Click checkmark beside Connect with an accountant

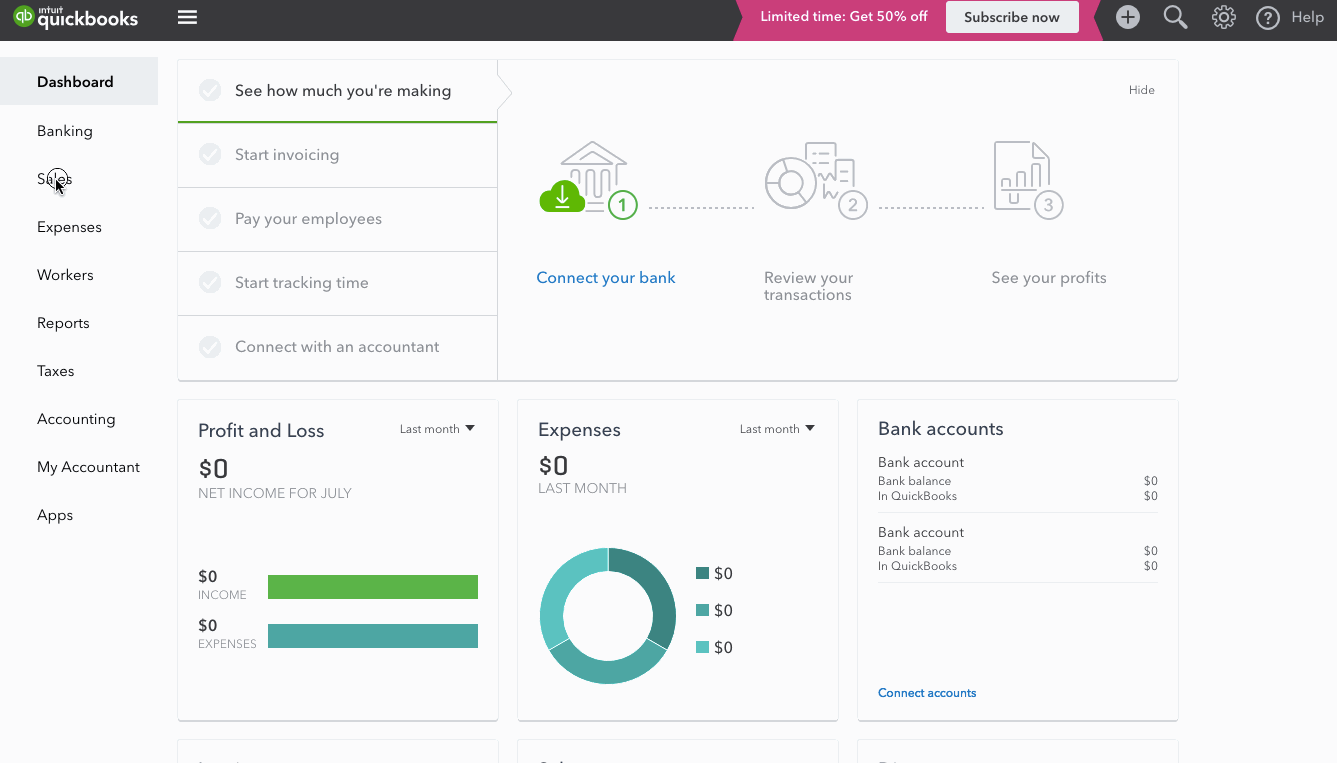(x=210, y=347)
